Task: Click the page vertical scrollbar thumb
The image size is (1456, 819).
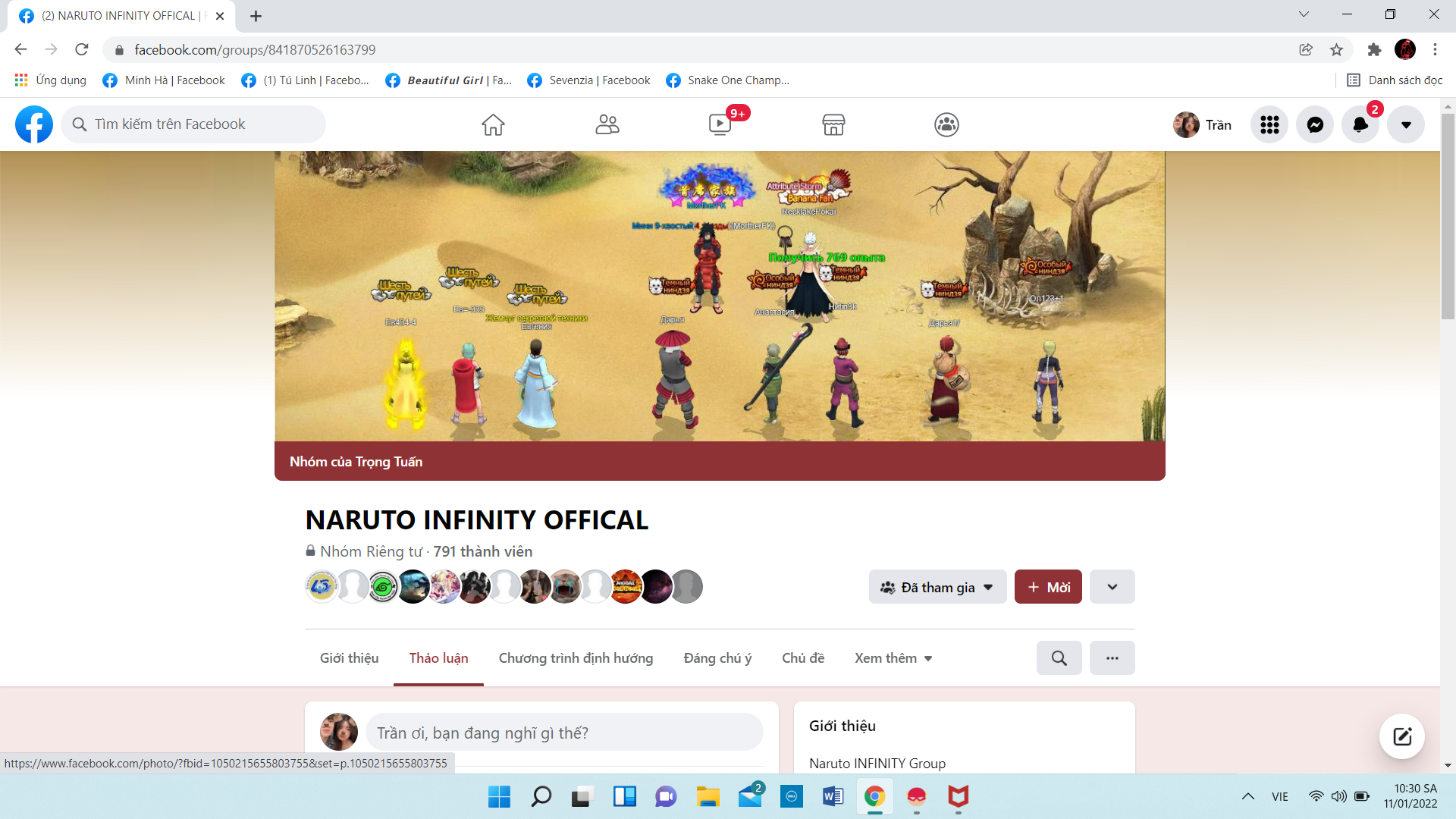Action: (1448, 216)
